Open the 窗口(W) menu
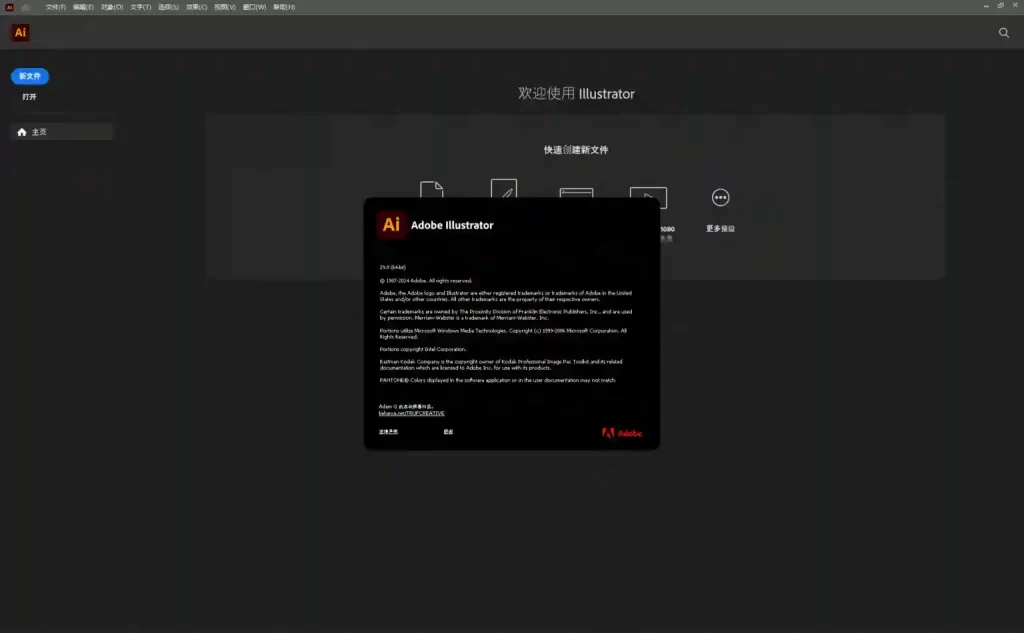Viewport: 1024px width, 633px height. (254, 7)
